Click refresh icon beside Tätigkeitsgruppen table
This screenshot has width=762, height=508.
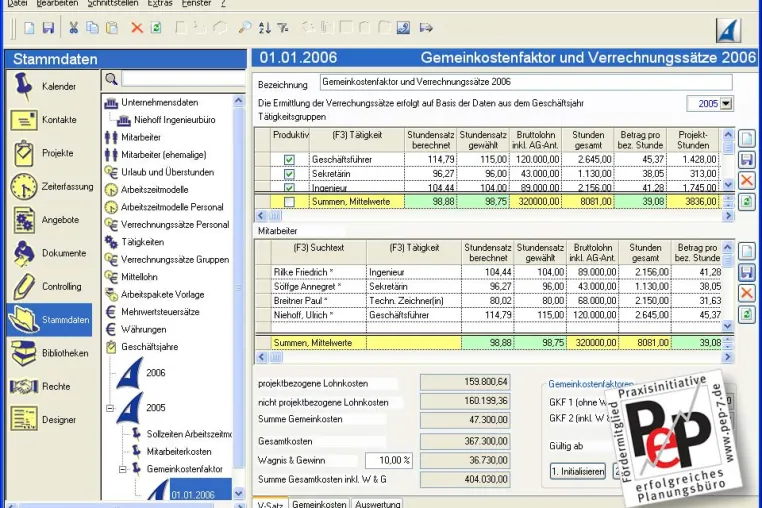tap(747, 201)
